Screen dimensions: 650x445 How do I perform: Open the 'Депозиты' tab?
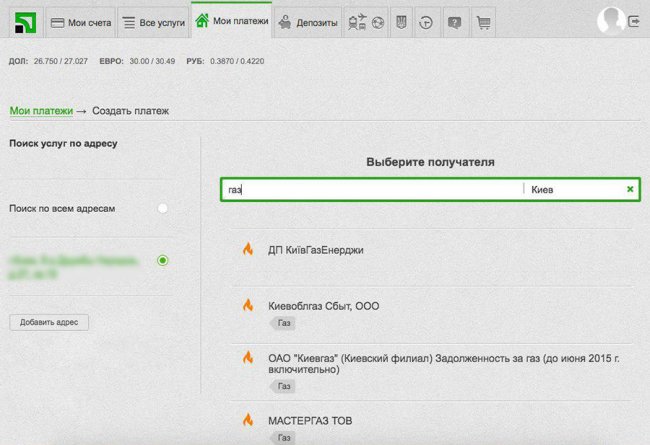[x=308, y=22]
